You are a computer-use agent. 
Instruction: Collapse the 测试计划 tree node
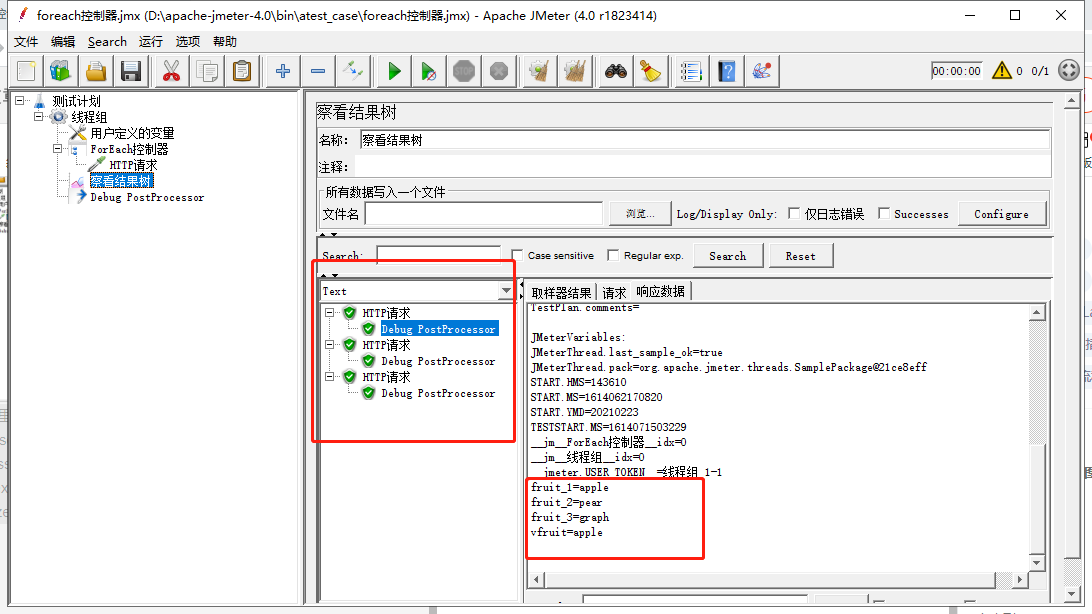[20, 101]
